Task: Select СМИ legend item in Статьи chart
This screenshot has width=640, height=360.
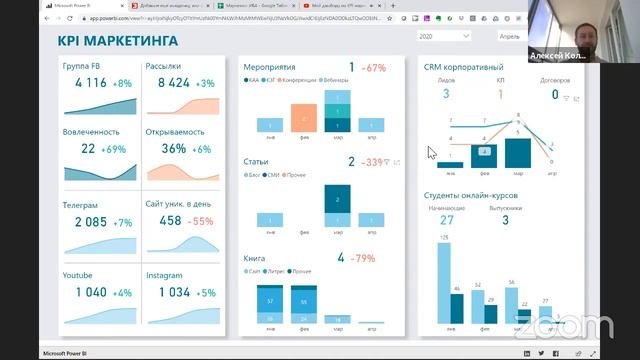Action: coord(271,175)
